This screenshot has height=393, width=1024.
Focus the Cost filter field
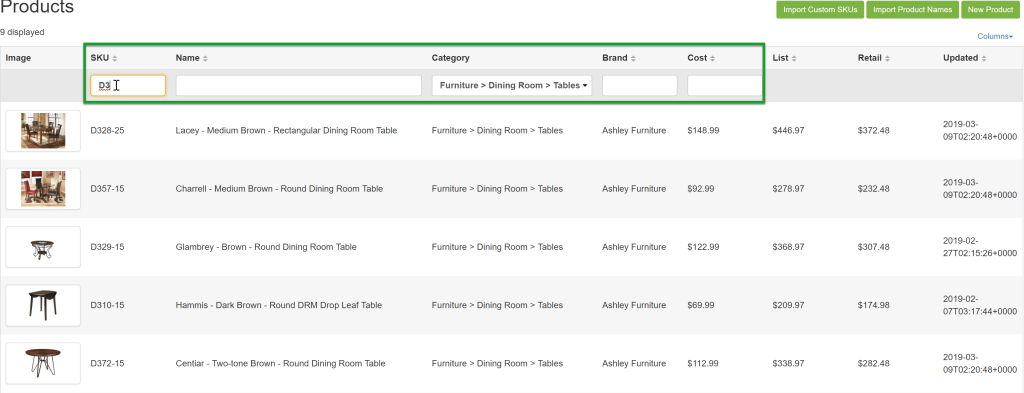(x=724, y=86)
